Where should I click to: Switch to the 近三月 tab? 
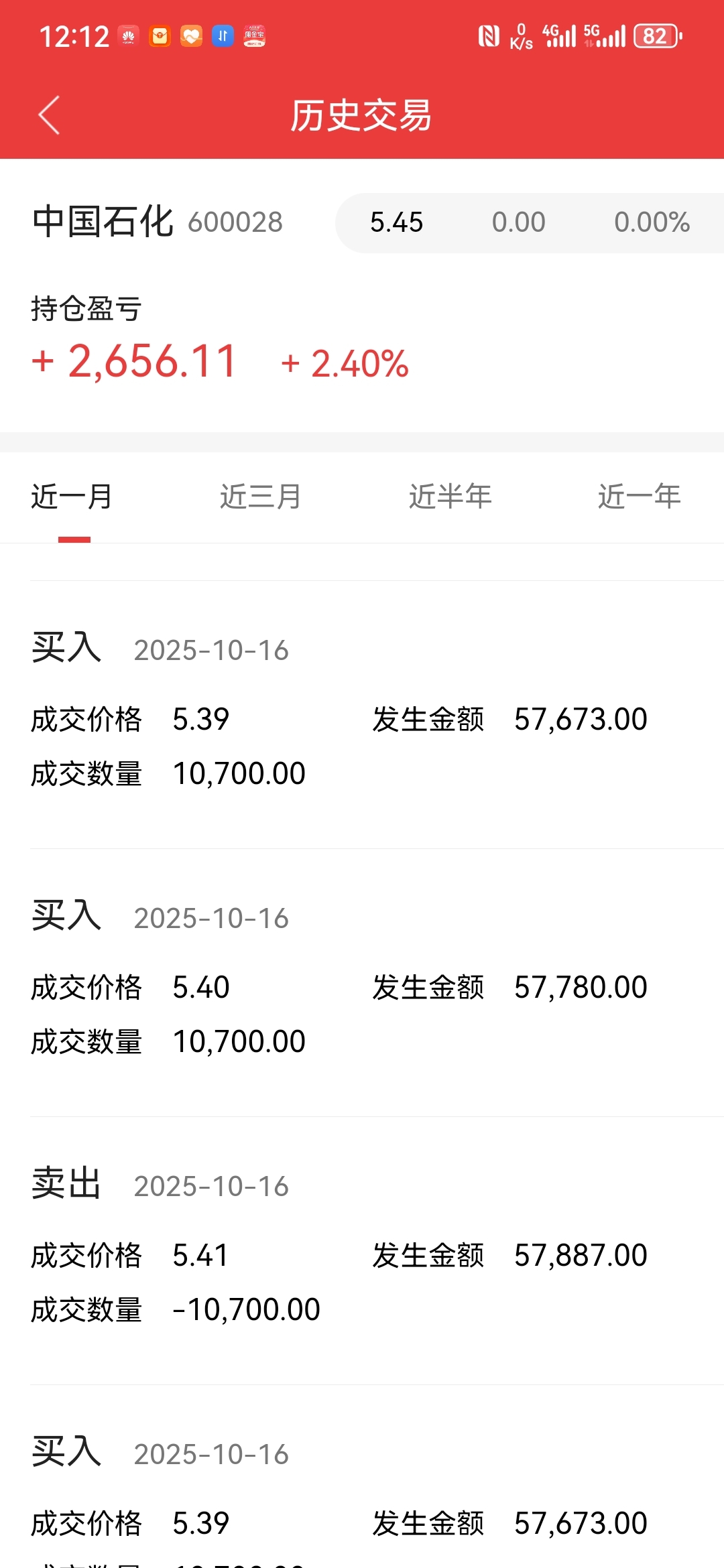(x=261, y=497)
